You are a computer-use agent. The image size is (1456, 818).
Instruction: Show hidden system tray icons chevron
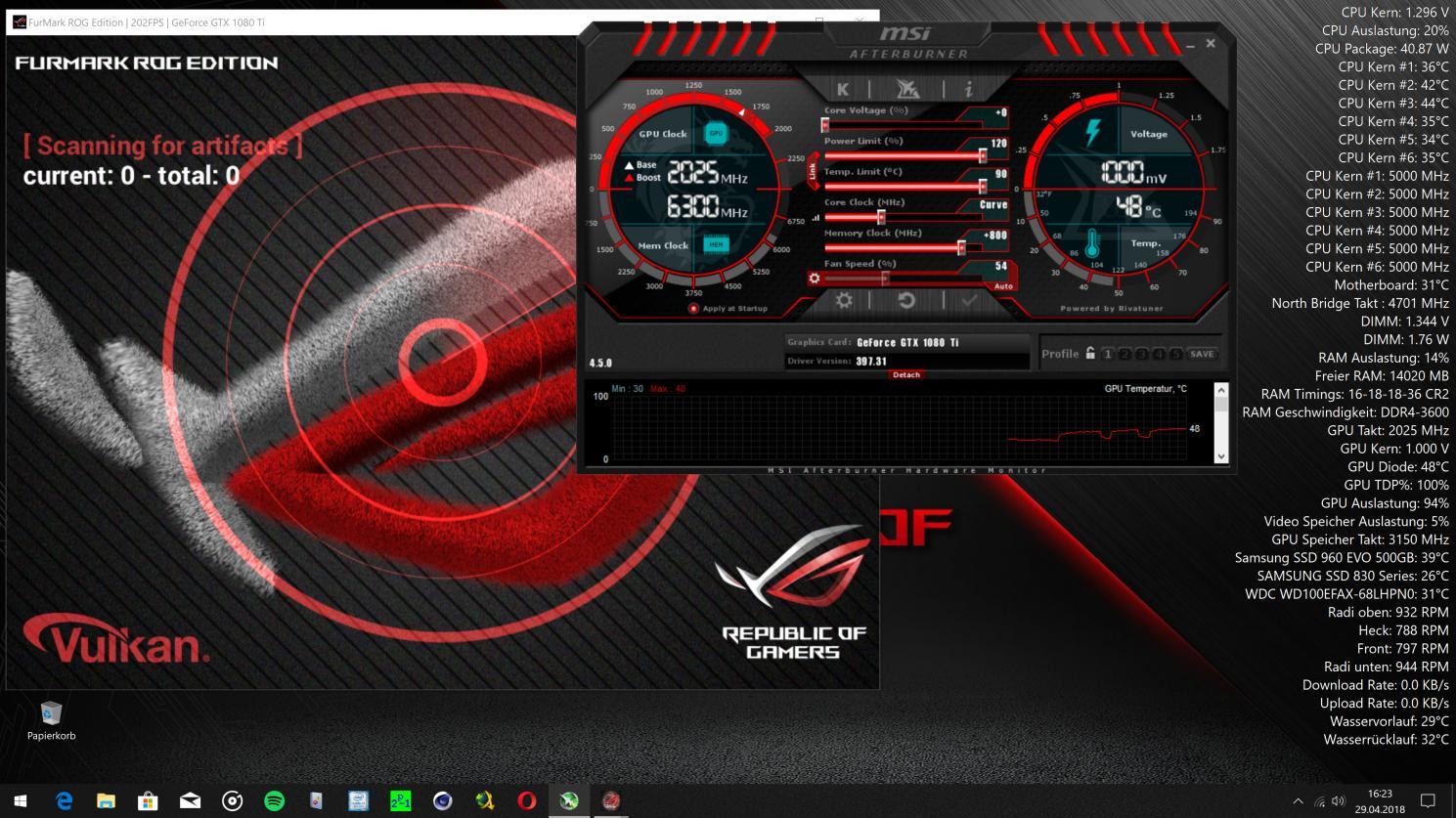tap(1298, 801)
